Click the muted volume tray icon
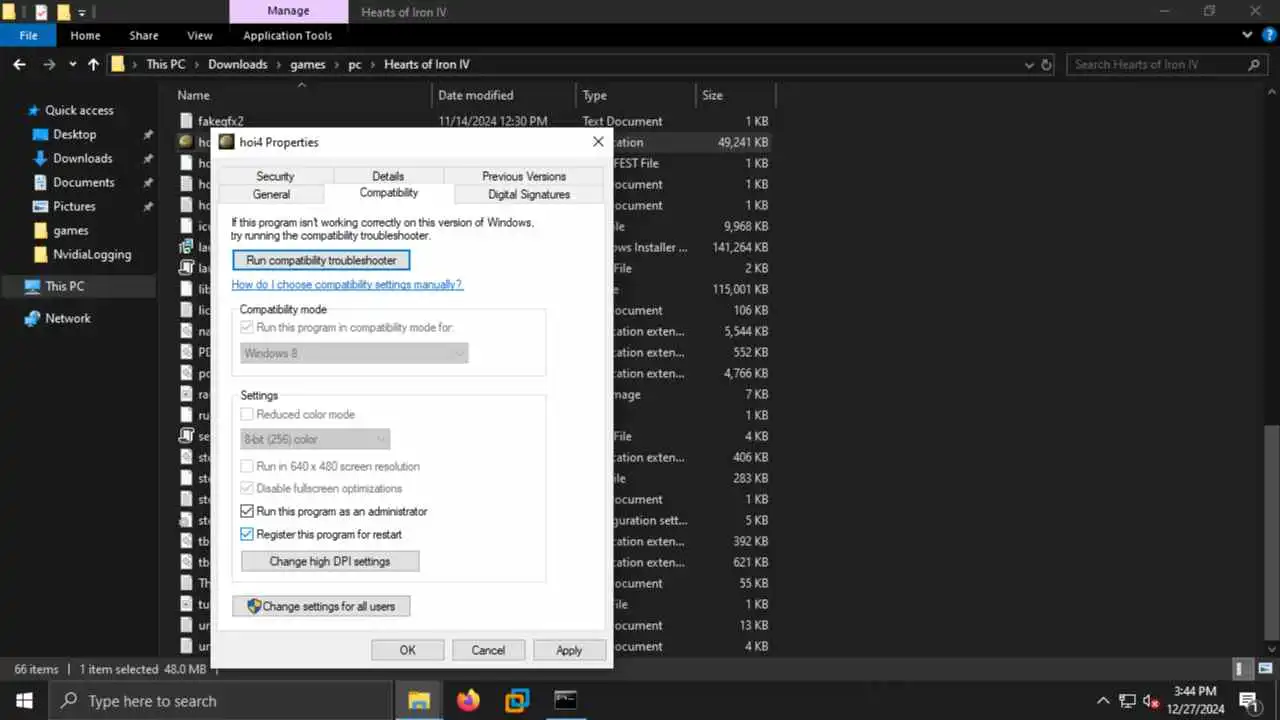1280x720 pixels. (1150, 700)
